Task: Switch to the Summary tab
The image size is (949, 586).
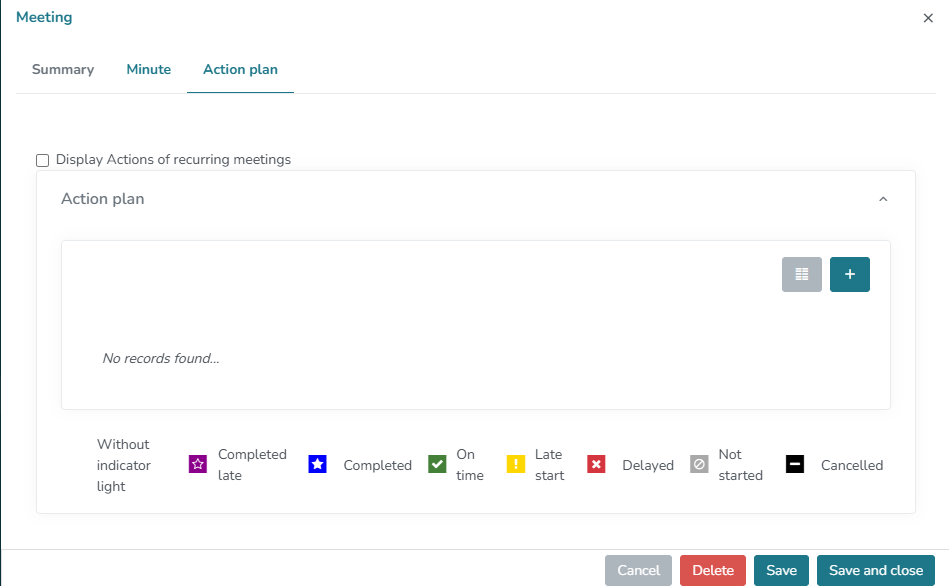Action: (63, 70)
